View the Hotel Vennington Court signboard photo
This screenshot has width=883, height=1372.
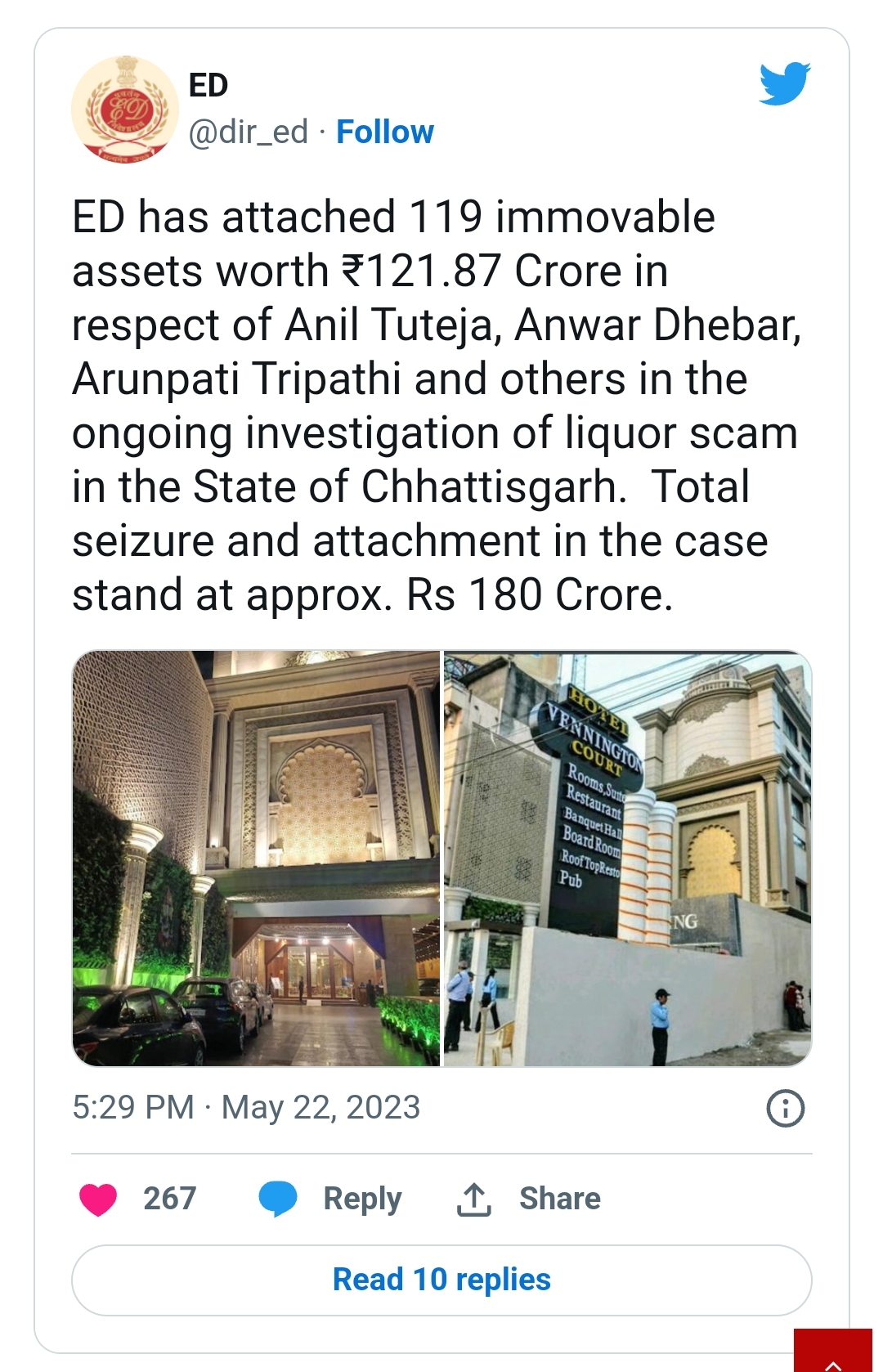(628, 859)
